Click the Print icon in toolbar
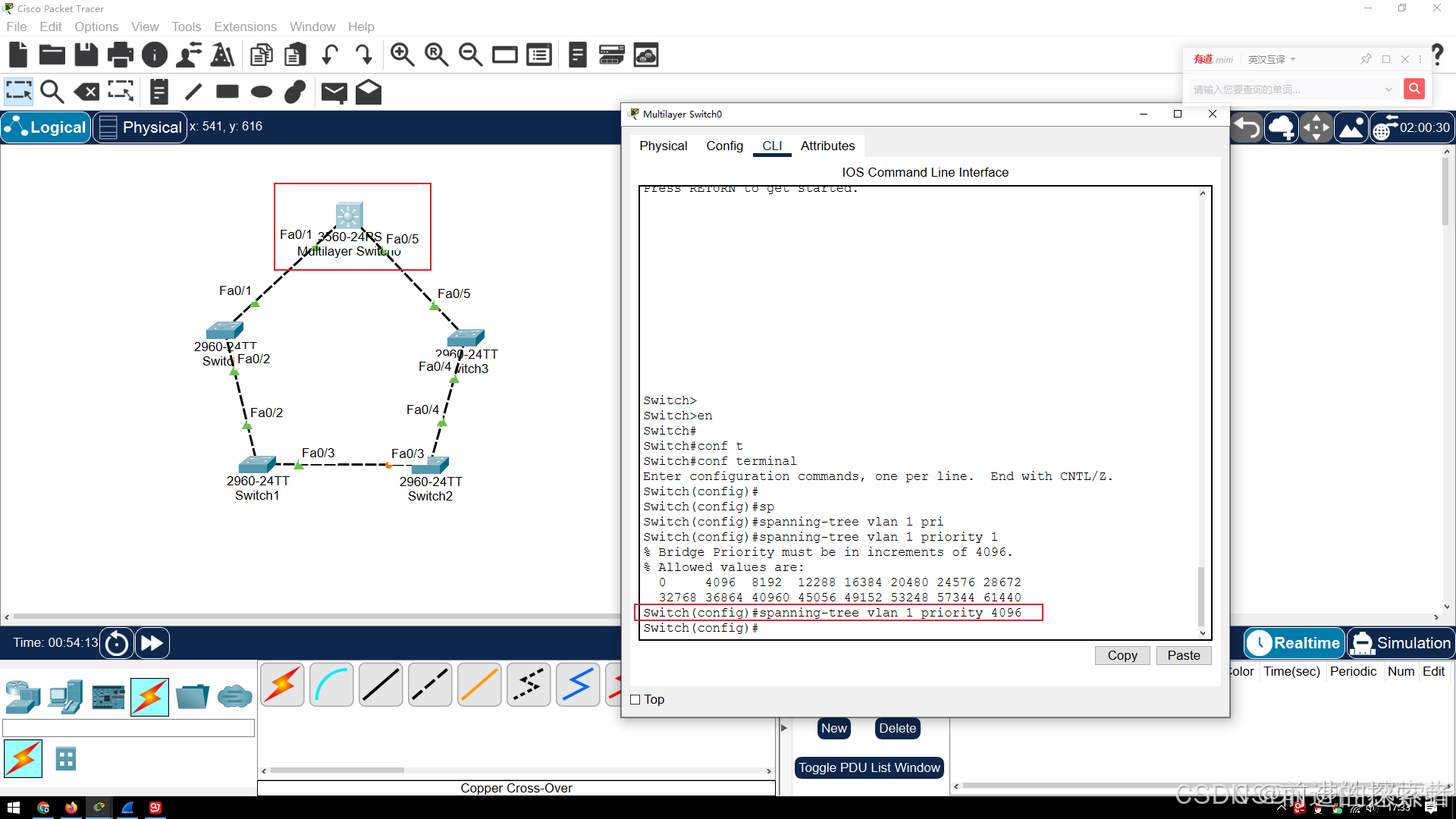 click(120, 55)
